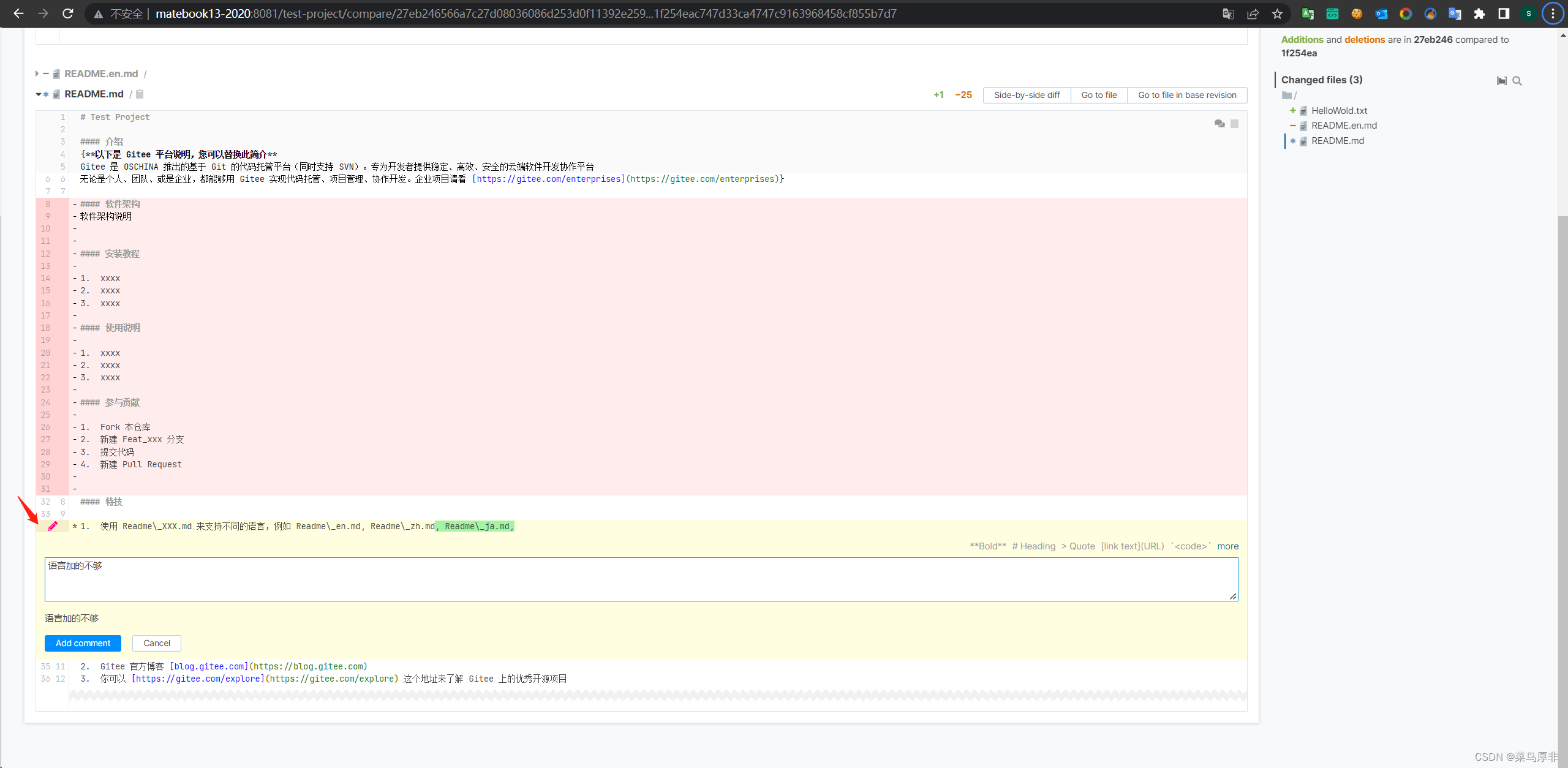Click the copy path clipboard icon

[140, 94]
